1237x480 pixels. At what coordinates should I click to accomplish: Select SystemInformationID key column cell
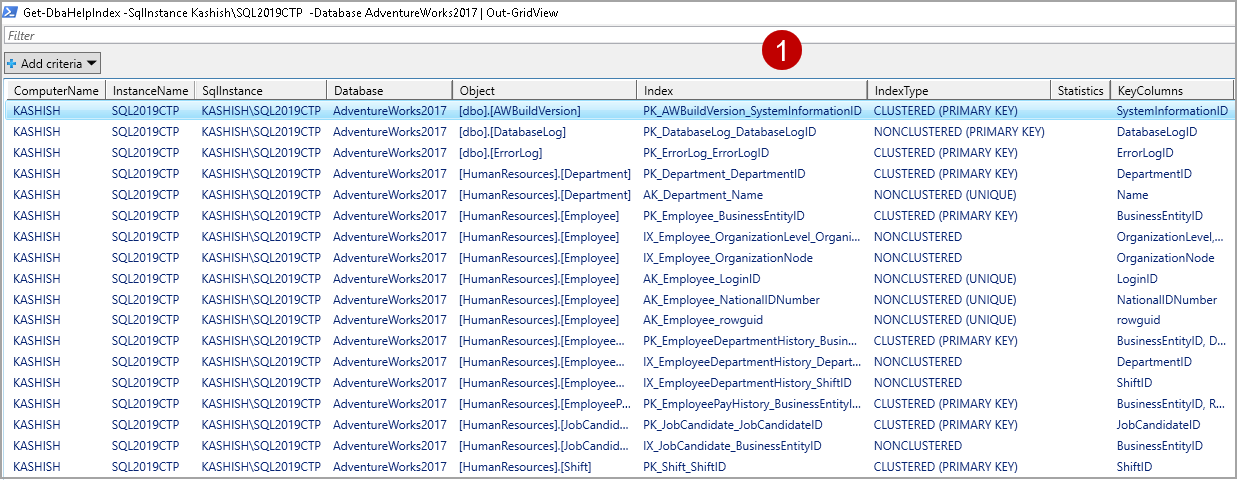[x=1172, y=111]
